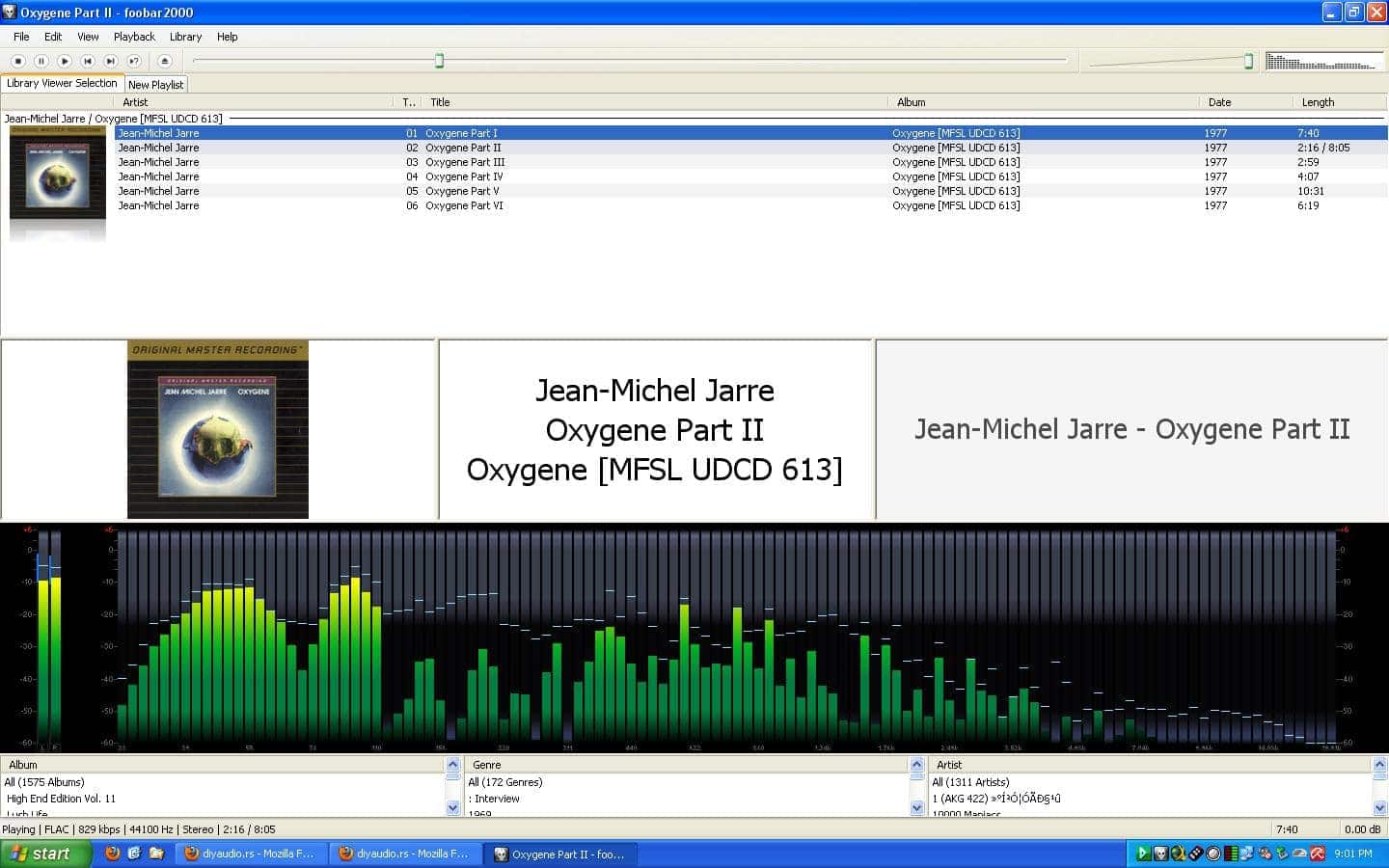1389x868 pixels.
Task: Click the mini spectrum visualization in toolbar
Action: 1323,61
